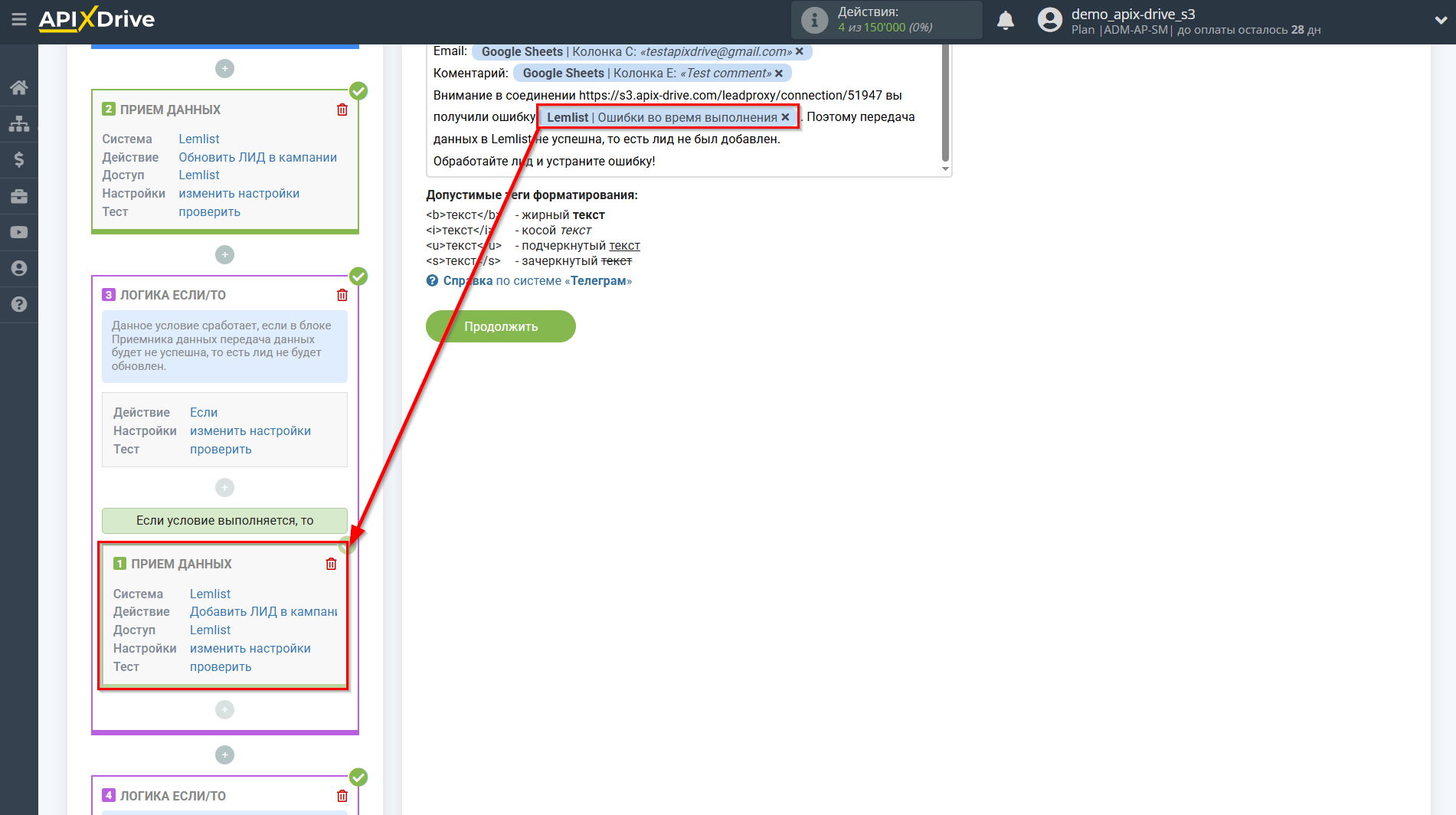
Task: Click Lemlist access link in nested block 1
Action: (x=210, y=630)
